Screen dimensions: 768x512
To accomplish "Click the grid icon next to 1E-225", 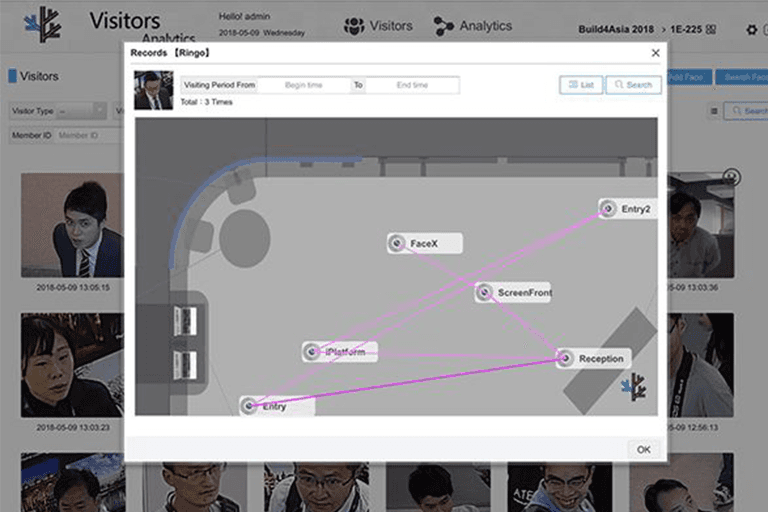I will 711,30.
